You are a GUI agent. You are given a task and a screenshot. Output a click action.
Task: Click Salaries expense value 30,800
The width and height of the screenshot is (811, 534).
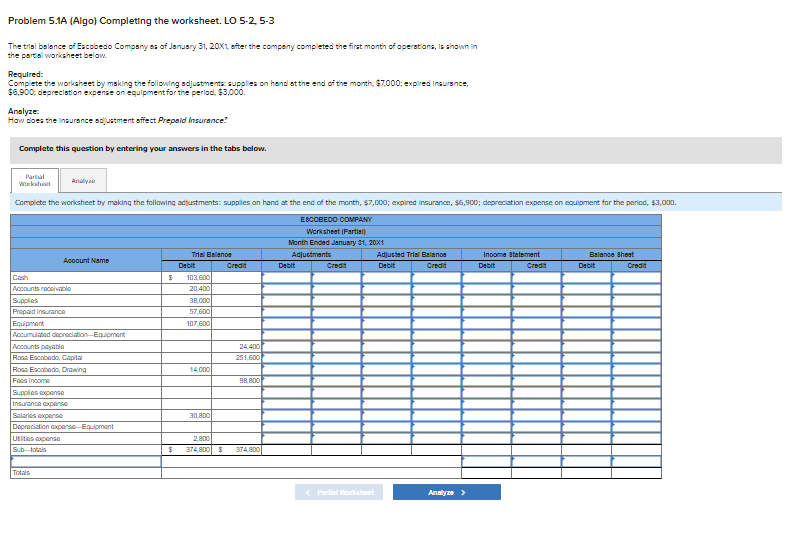pyautogui.click(x=200, y=416)
